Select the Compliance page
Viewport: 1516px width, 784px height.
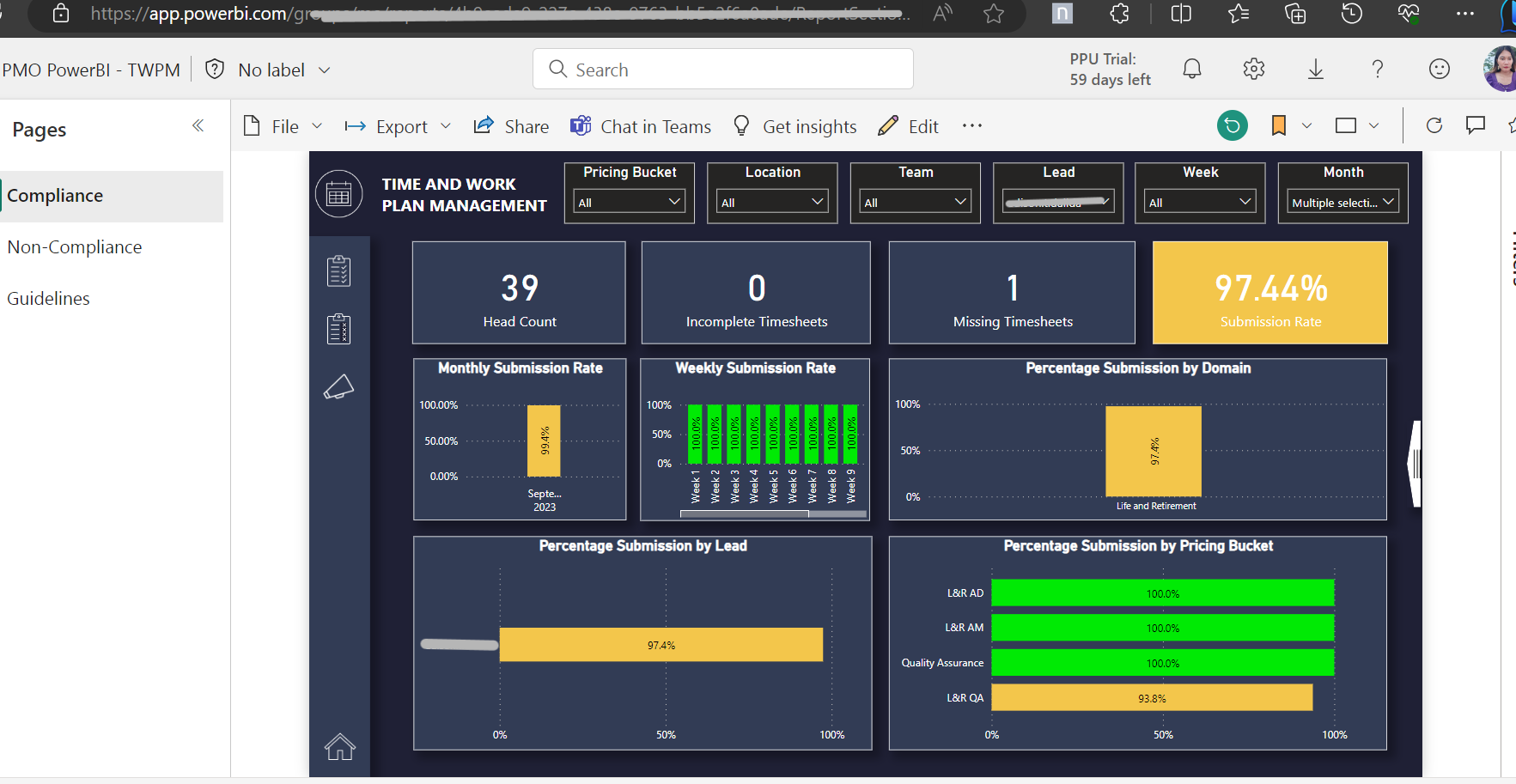(112, 196)
